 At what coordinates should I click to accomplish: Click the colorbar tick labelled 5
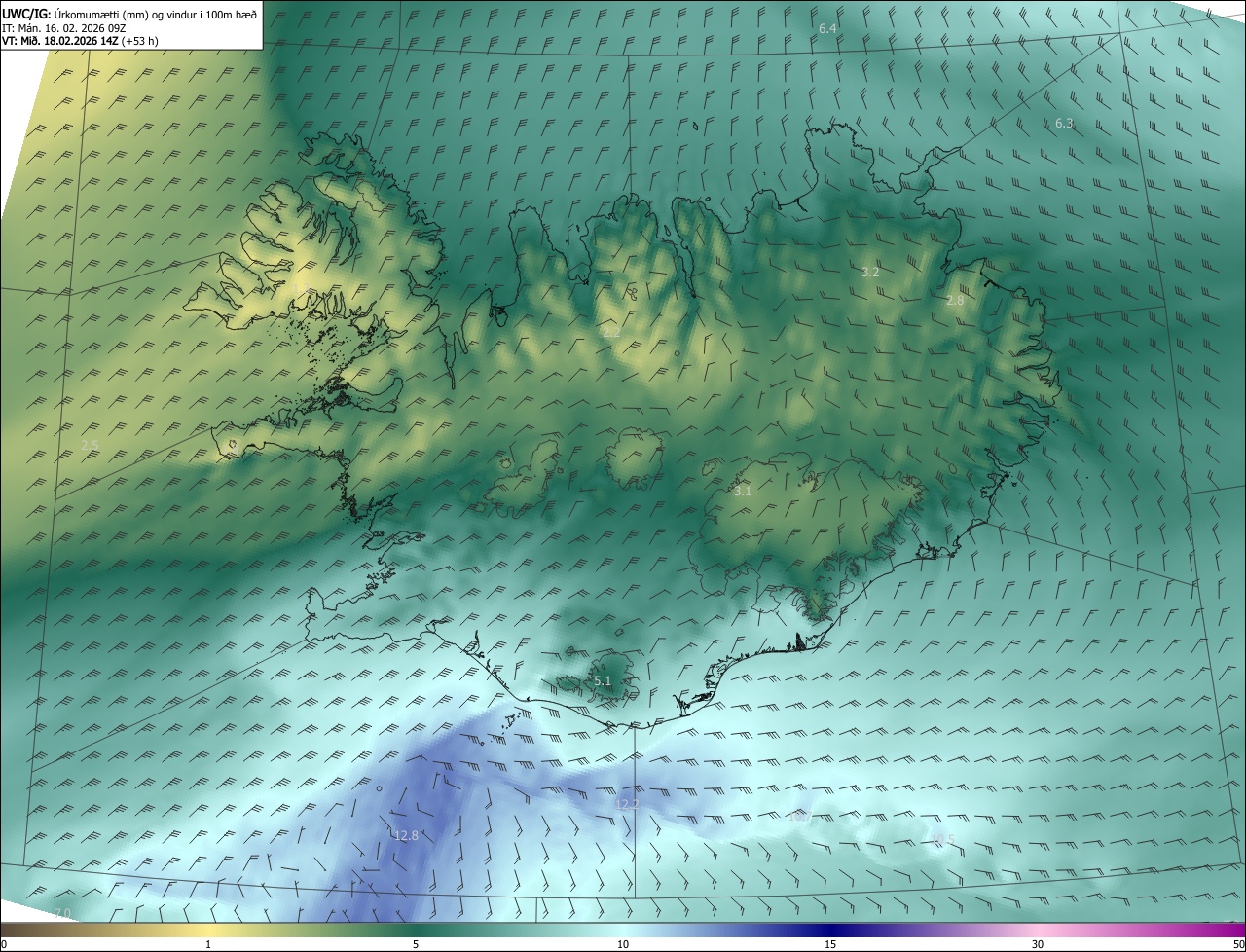click(x=416, y=944)
